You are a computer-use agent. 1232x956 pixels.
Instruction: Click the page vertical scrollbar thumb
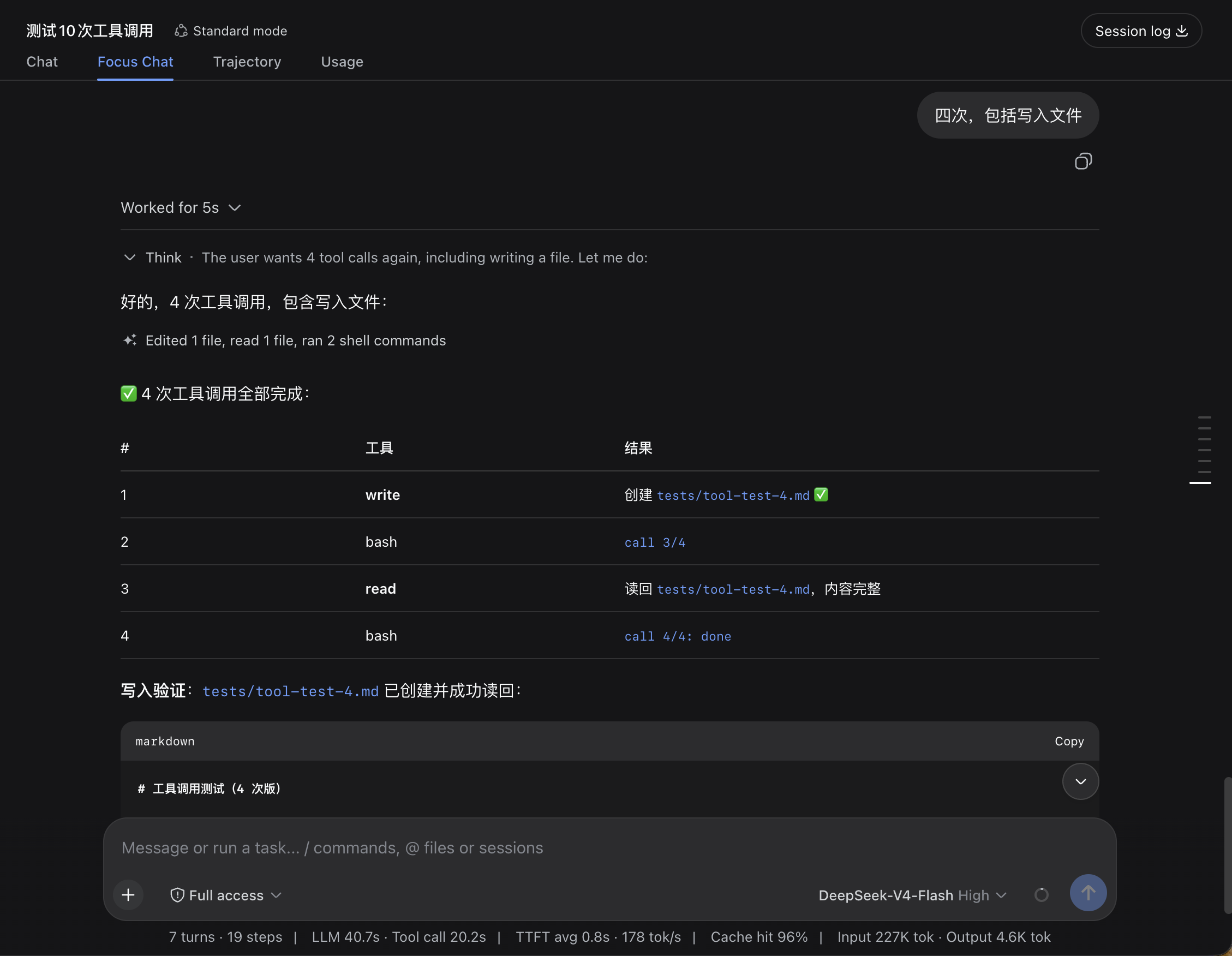click(x=1228, y=845)
